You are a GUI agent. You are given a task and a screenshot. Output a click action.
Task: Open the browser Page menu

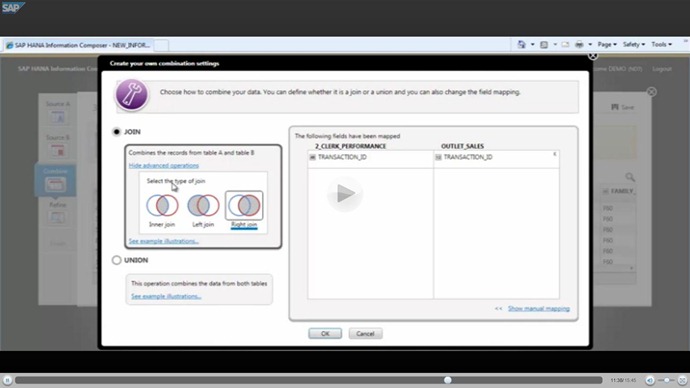[607, 44]
